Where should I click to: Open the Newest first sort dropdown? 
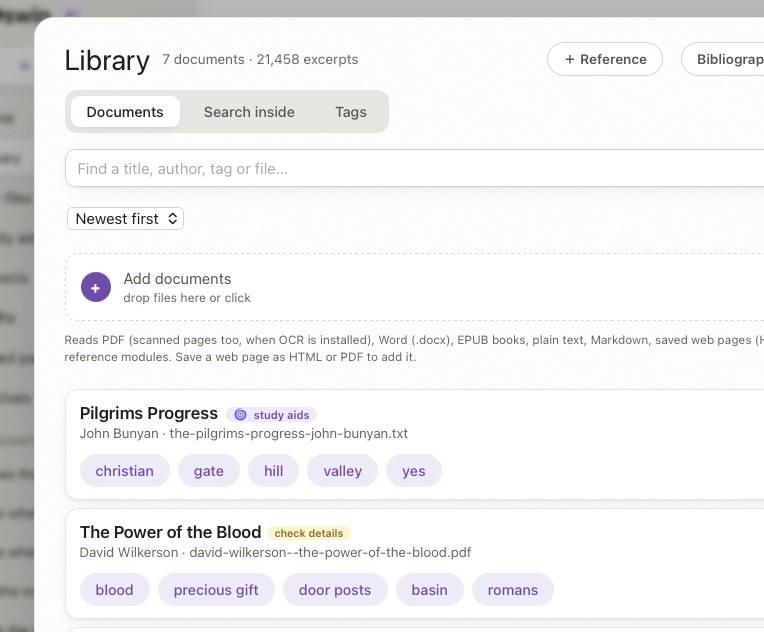pyautogui.click(x=125, y=218)
